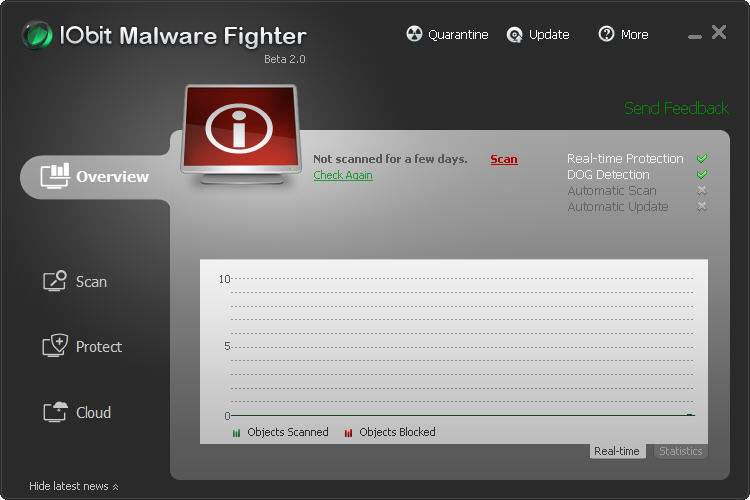Click the Protect shield icon
Image resolution: width=750 pixels, height=500 pixels.
click(x=55, y=347)
